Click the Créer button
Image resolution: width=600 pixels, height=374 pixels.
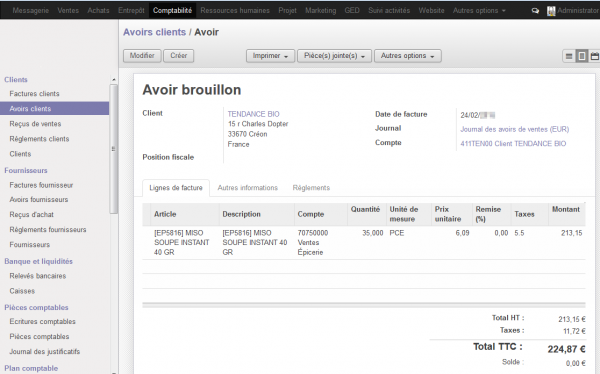[x=179, y=56]
